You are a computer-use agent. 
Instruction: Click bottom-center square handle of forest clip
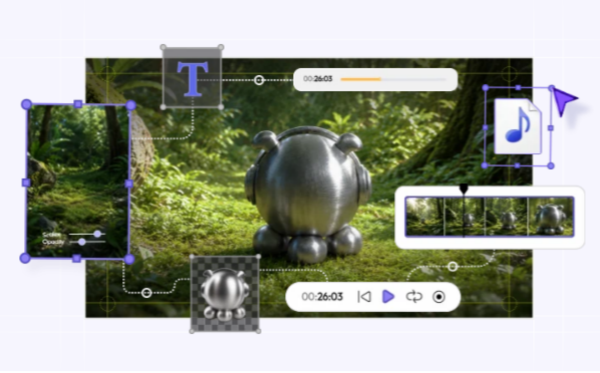click(77, 259)
